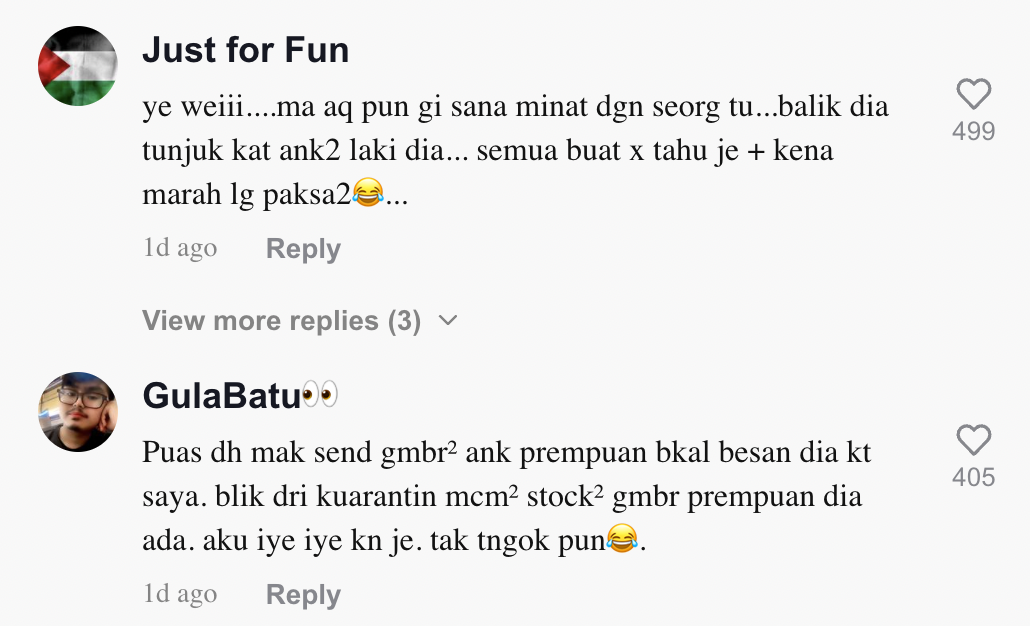Image resolution: width=1030 pixels, height=626 pixels.
Task: Click 'View more replies (3)' text
Action: click(x=281, y=321)
